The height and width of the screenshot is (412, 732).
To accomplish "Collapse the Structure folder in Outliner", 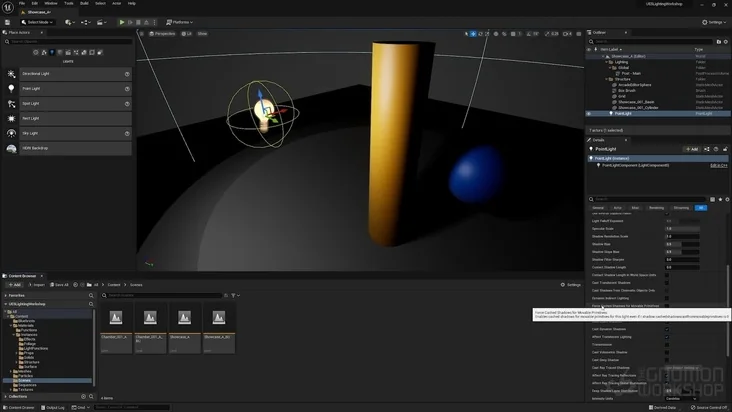I will [606, 79].
